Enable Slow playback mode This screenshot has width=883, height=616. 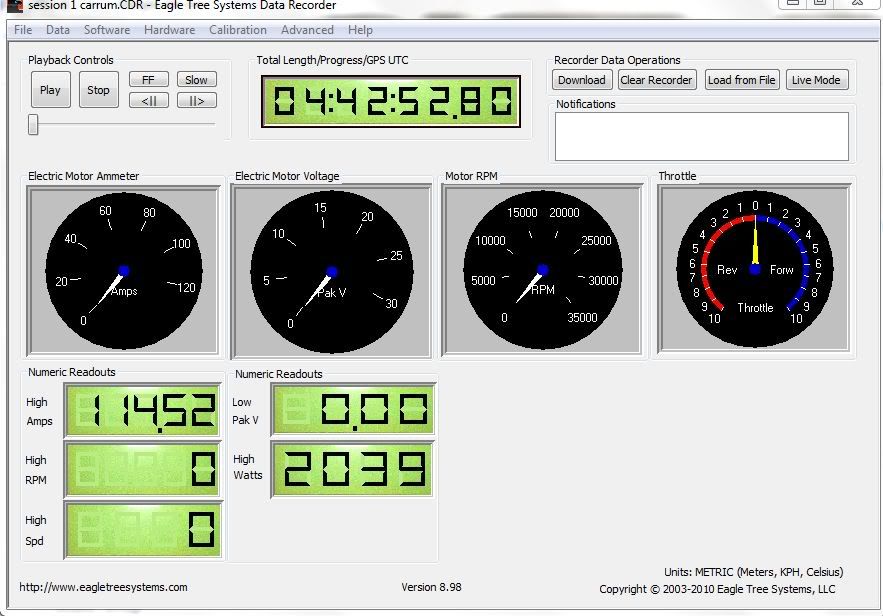pos(196,80)
